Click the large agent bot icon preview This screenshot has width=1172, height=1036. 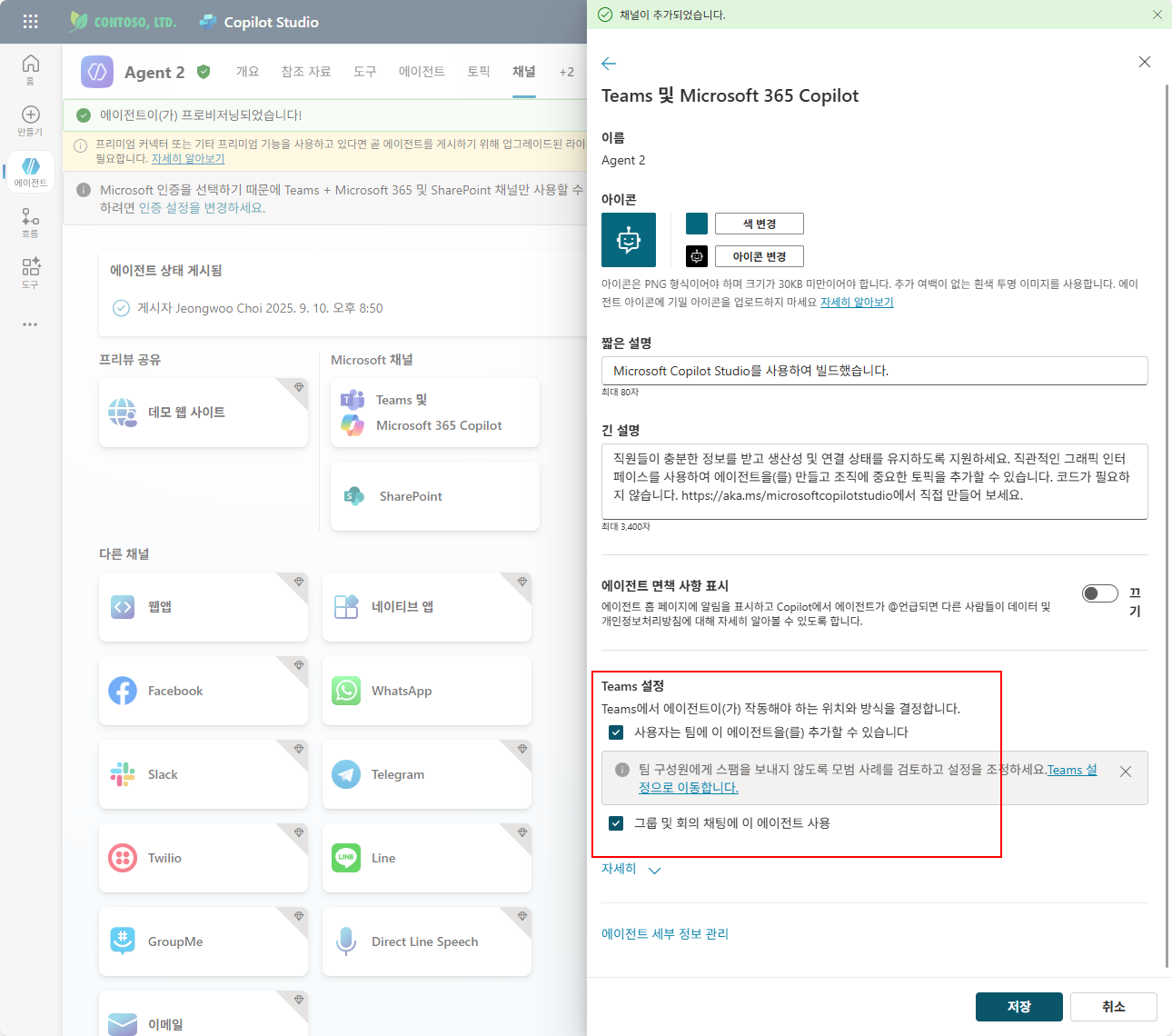629,240
